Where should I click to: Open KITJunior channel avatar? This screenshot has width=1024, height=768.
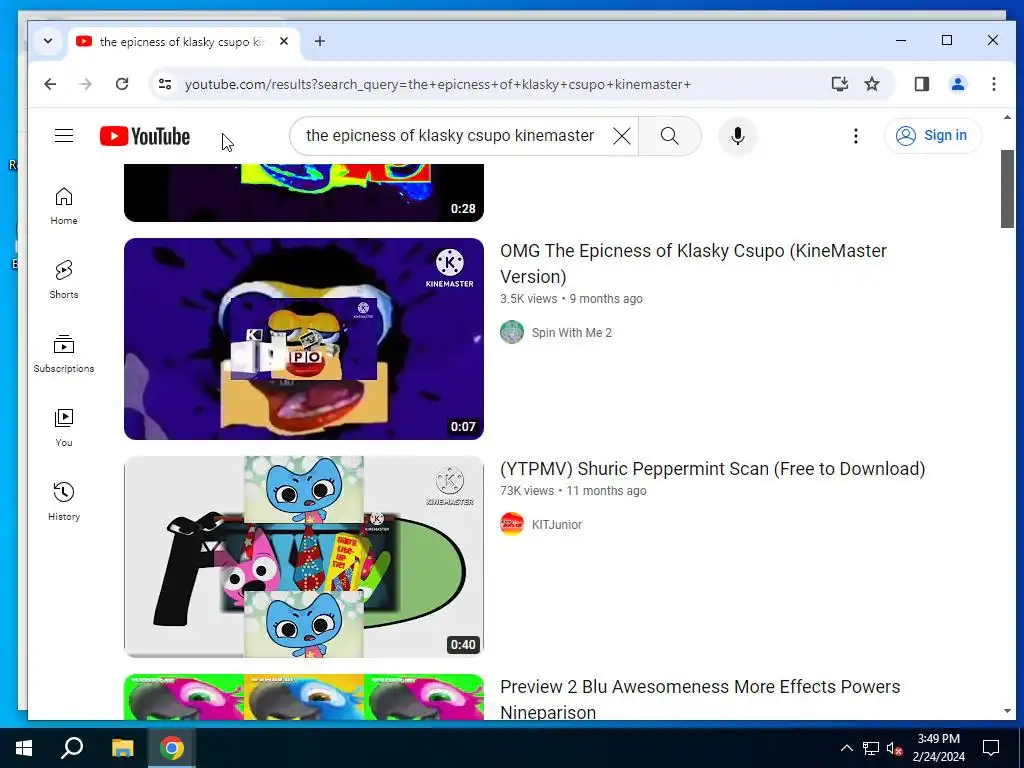tap(512, 524)
